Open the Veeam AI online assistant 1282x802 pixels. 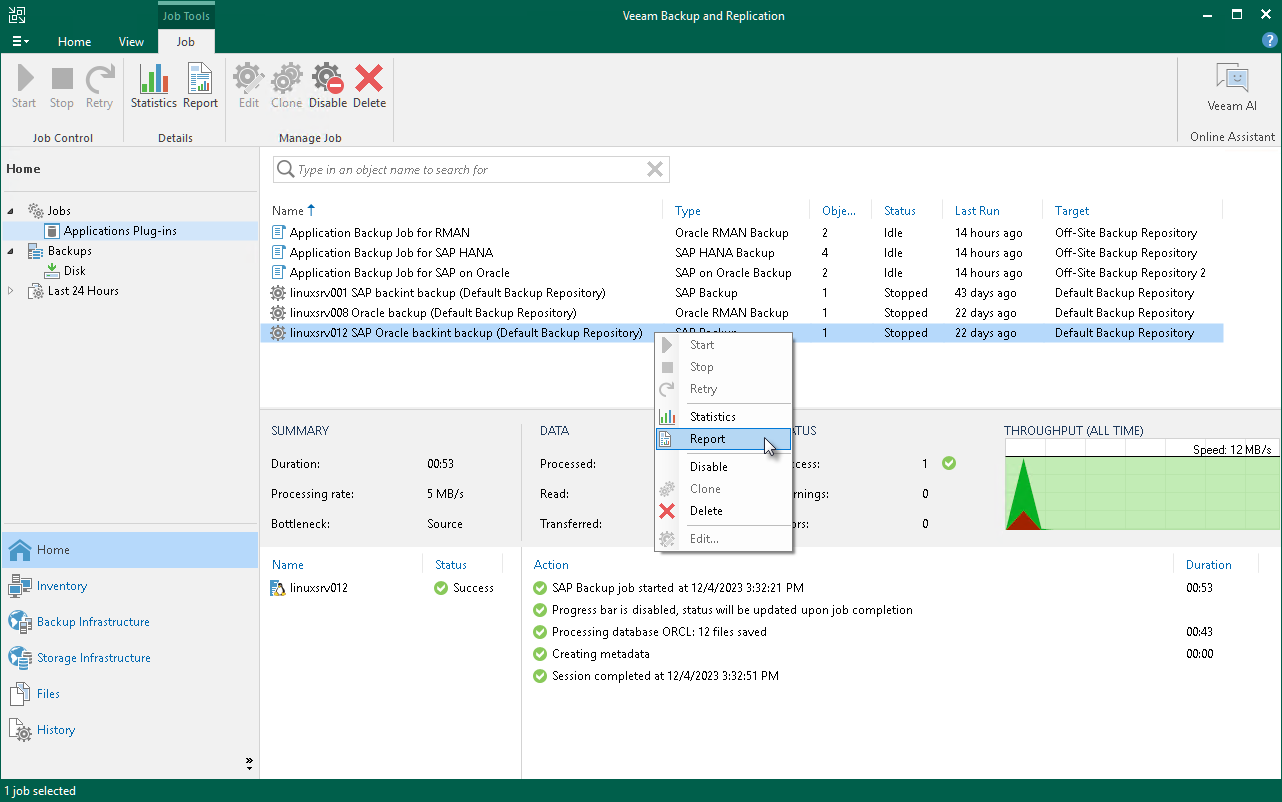1232,87
